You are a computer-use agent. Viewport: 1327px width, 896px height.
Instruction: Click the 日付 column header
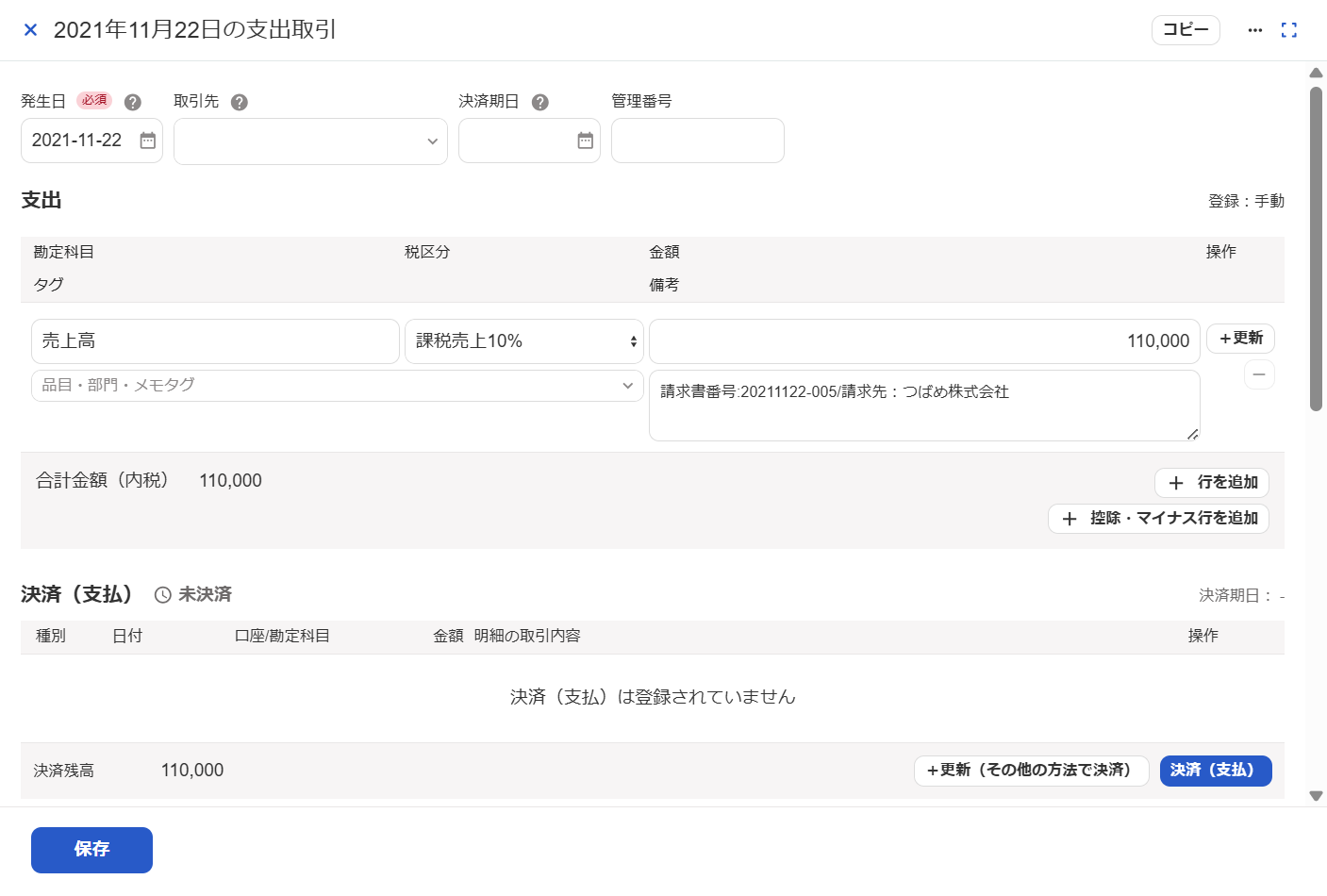tap(127, 637)
